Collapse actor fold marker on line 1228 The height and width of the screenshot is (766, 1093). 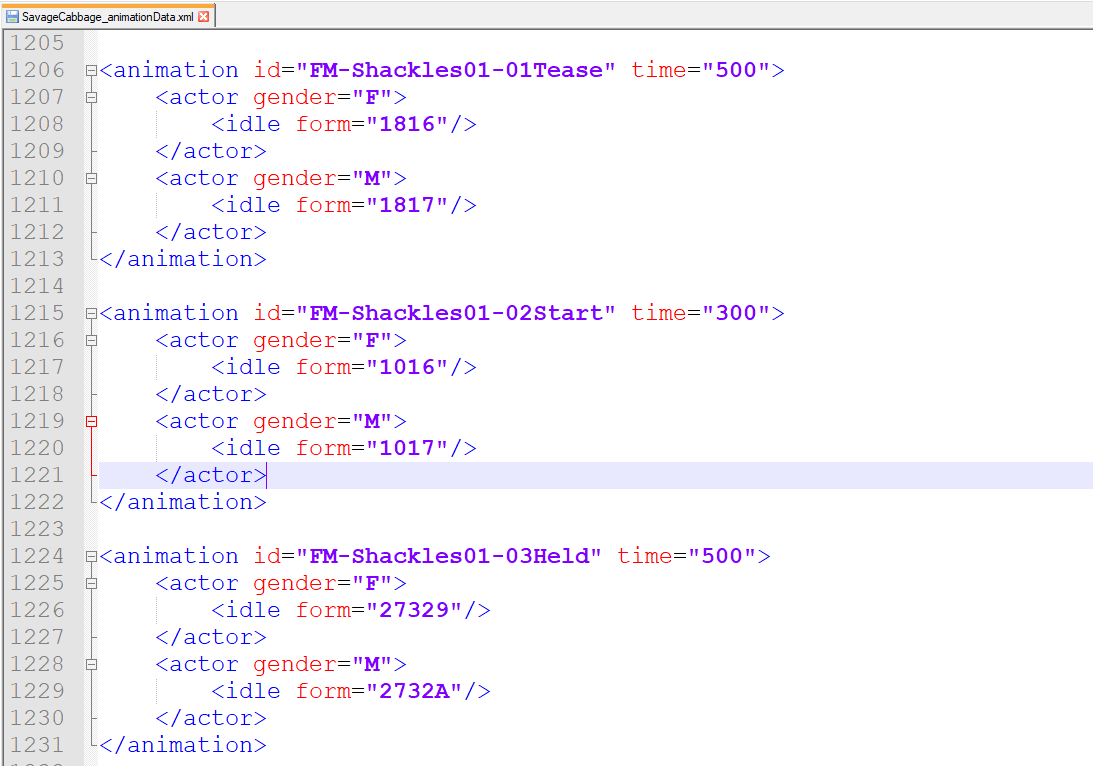click(91, 664)
